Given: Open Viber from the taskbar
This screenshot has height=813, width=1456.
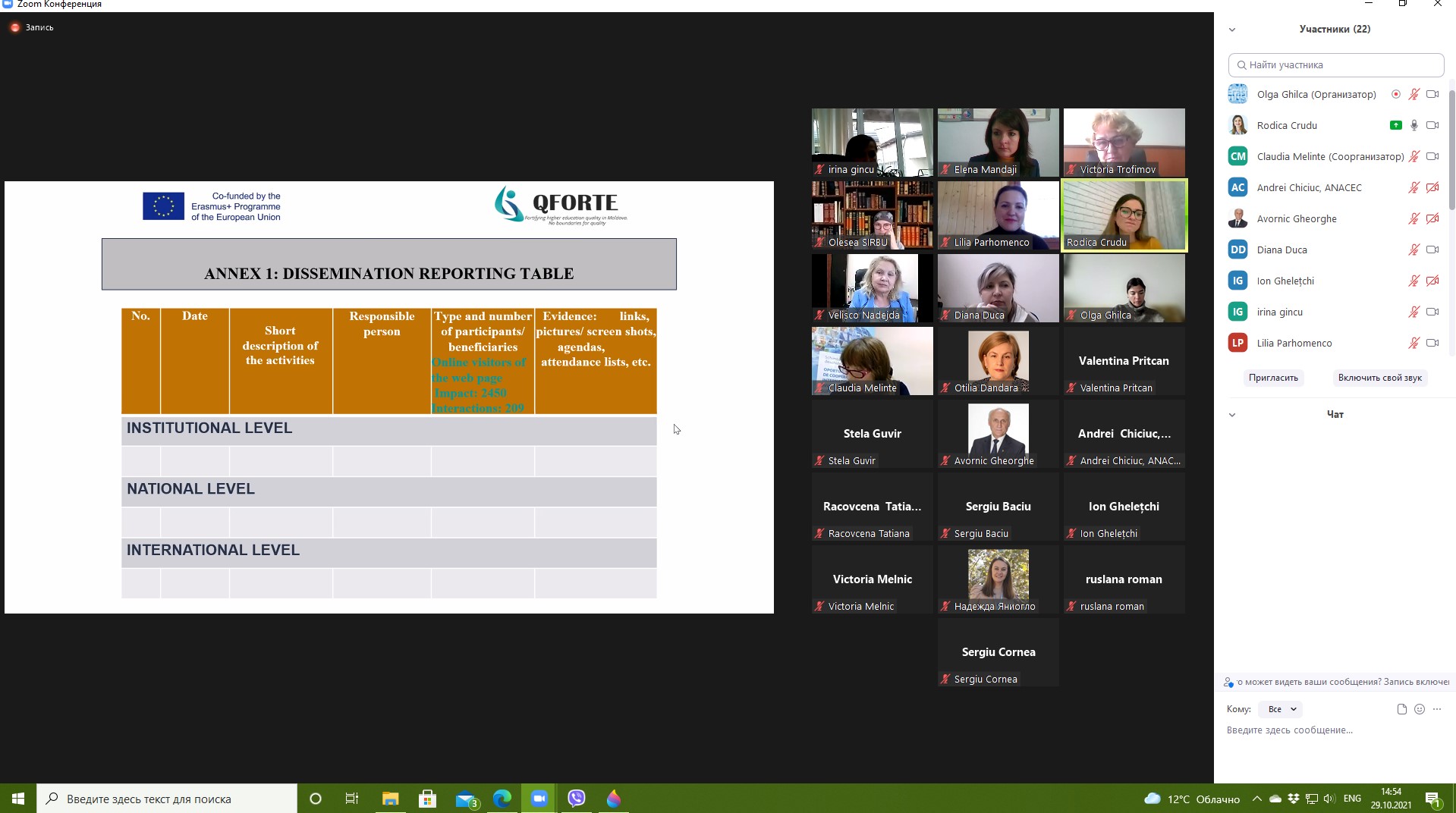Looking at the screenshot, I should (577, 799).
